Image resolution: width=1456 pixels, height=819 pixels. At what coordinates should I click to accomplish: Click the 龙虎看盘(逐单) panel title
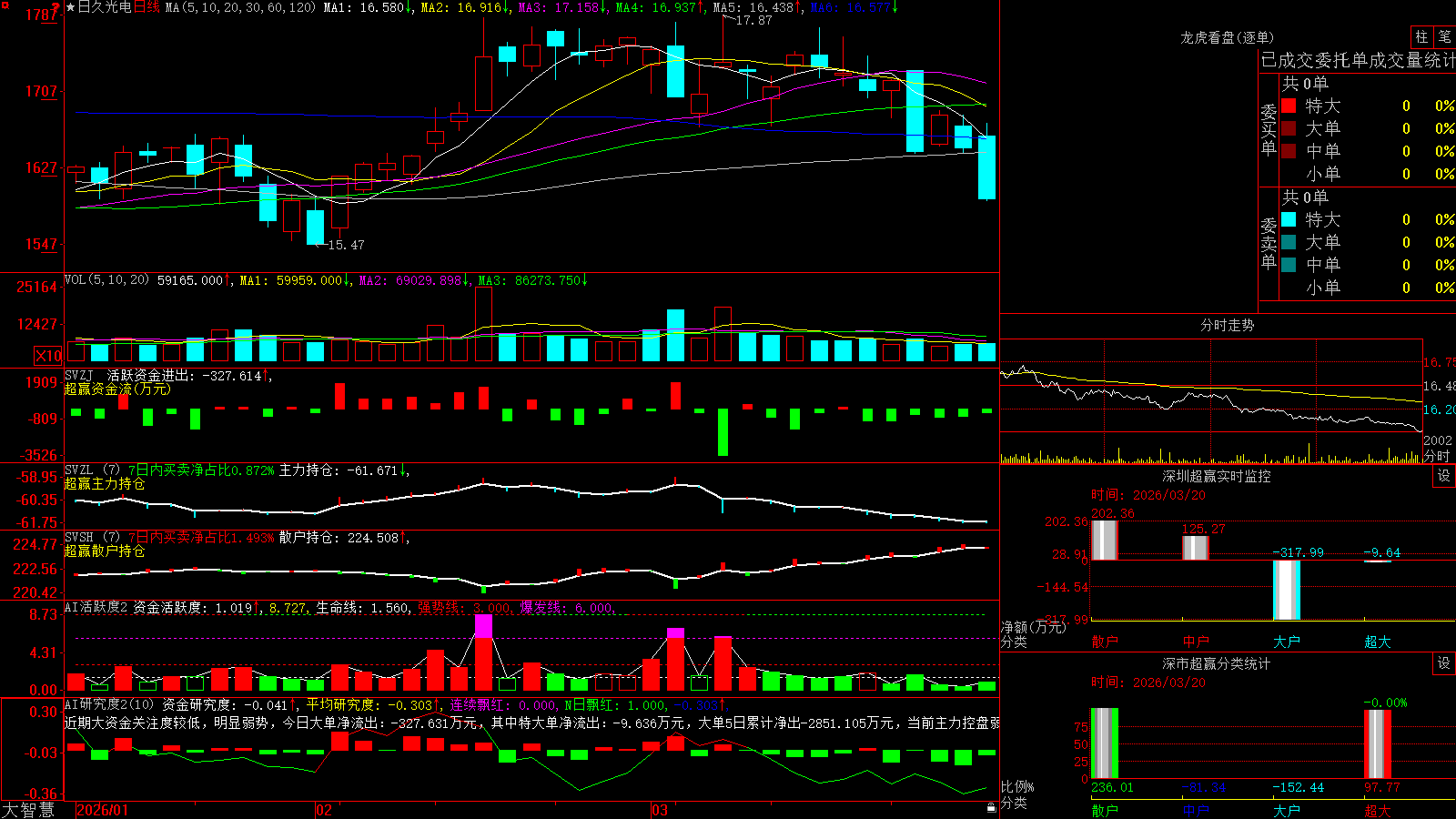[x=1228, y=37]
